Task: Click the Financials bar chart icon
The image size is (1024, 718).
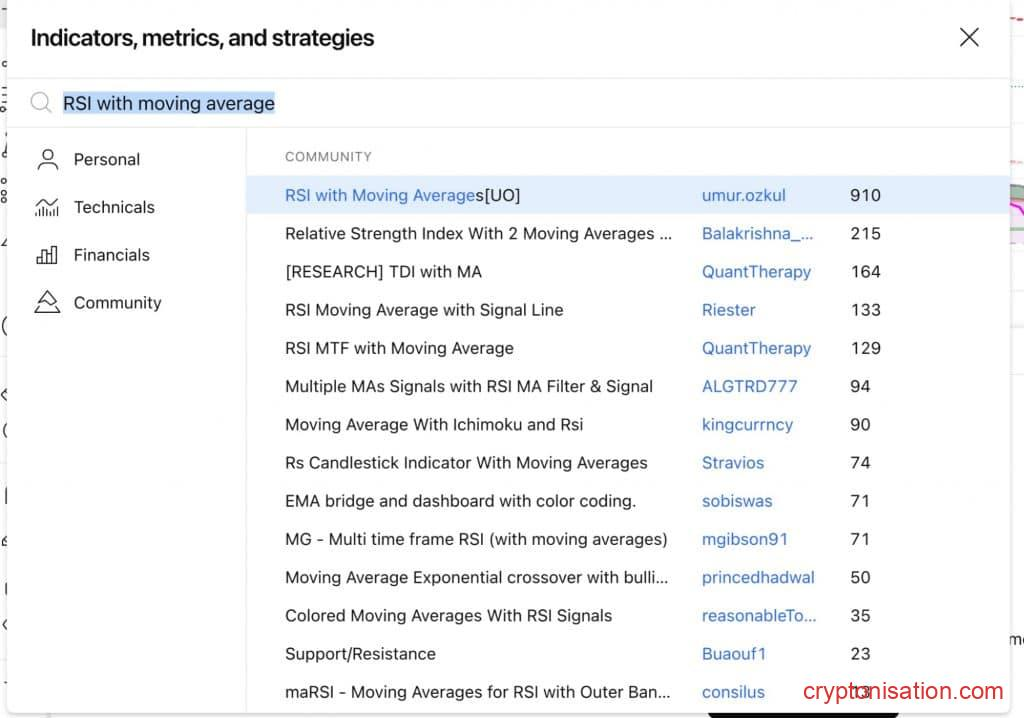Action: [47, 255]
